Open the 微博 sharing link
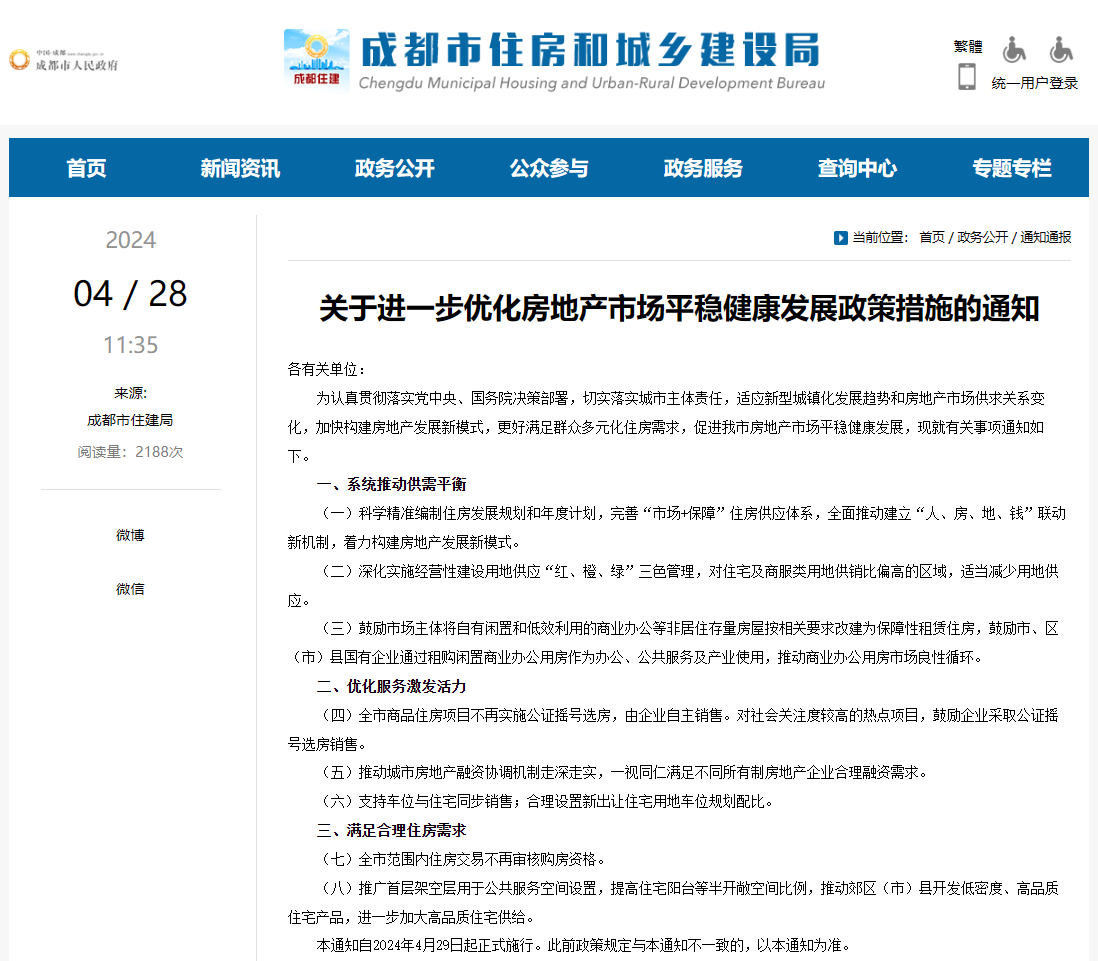This screenshot has height=961, width=1098. (x=130, y=535)
